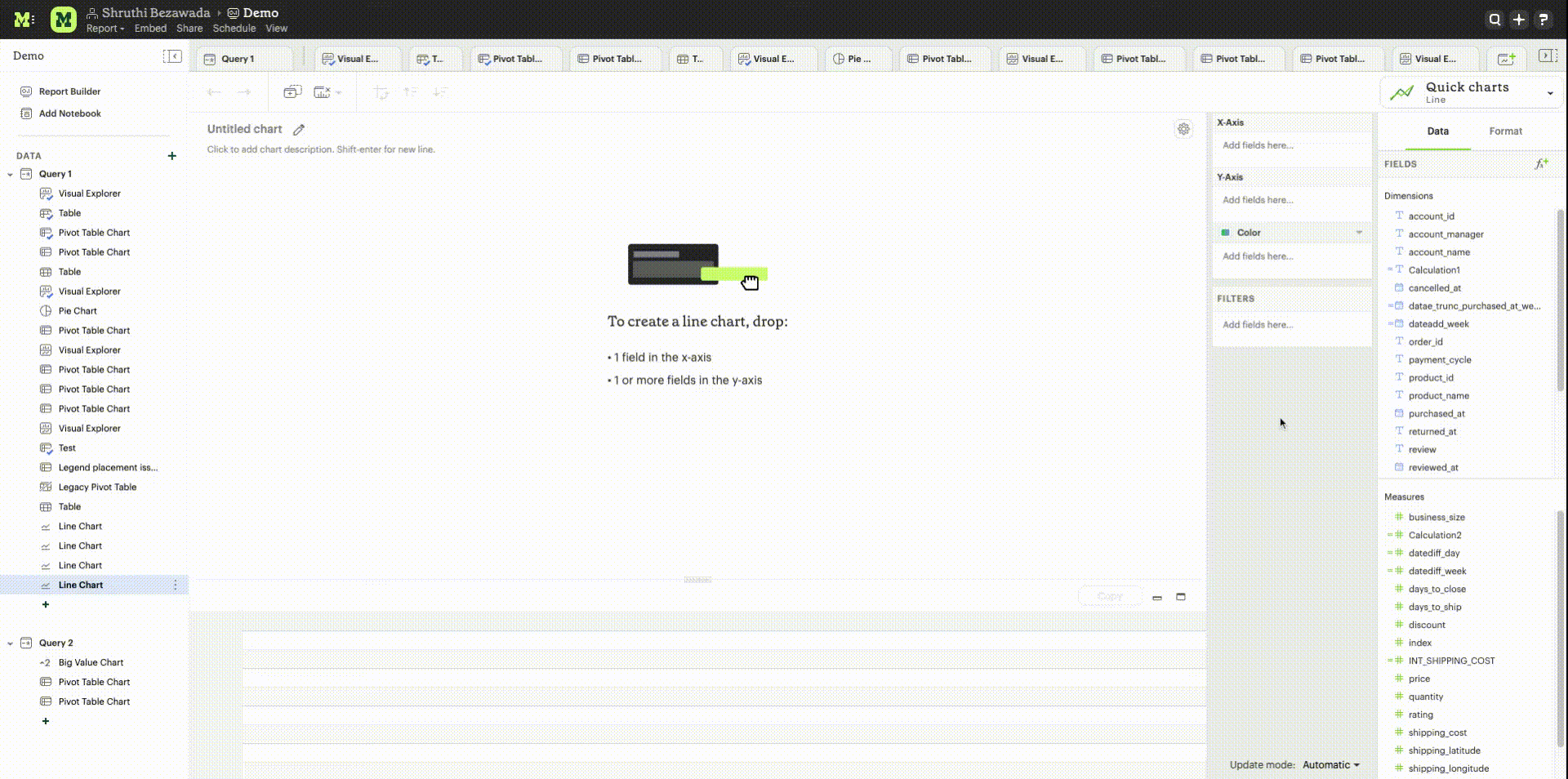Viewport: 1568px width, 779px height.
Task: Open chart settings gear icon
Action: coord(1183,129)
